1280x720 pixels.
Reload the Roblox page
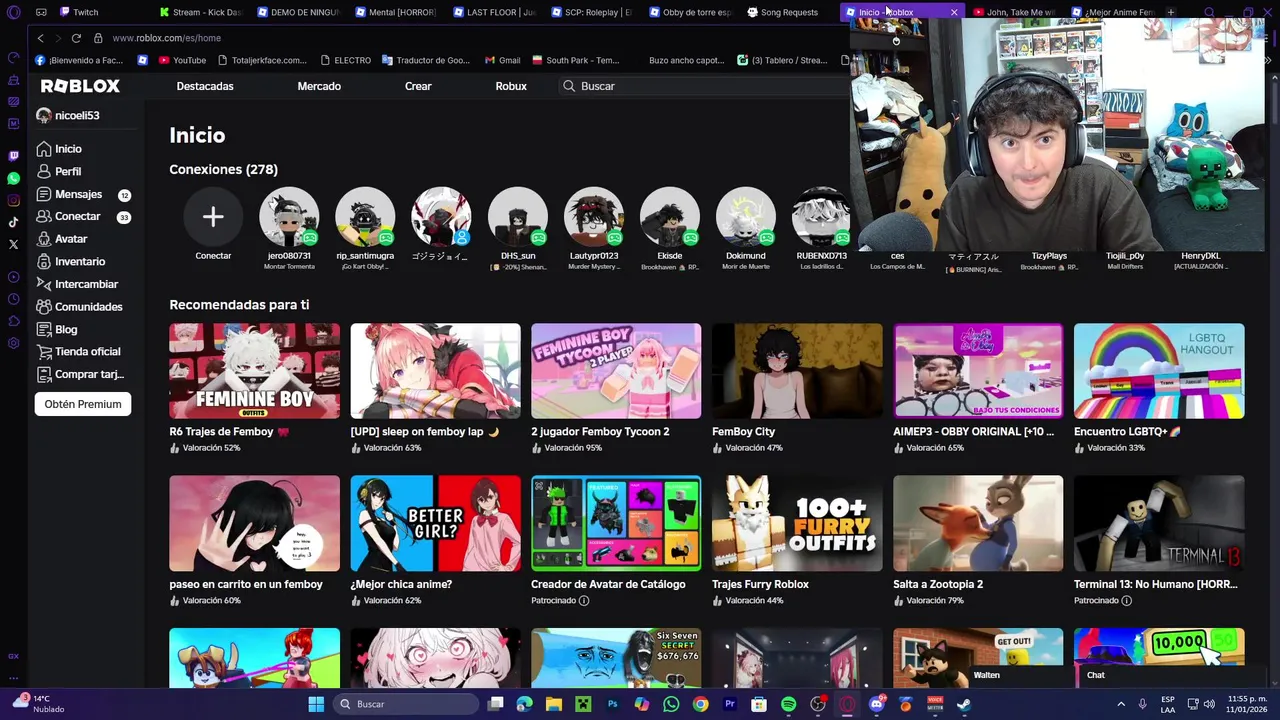(x=76, y=38)
